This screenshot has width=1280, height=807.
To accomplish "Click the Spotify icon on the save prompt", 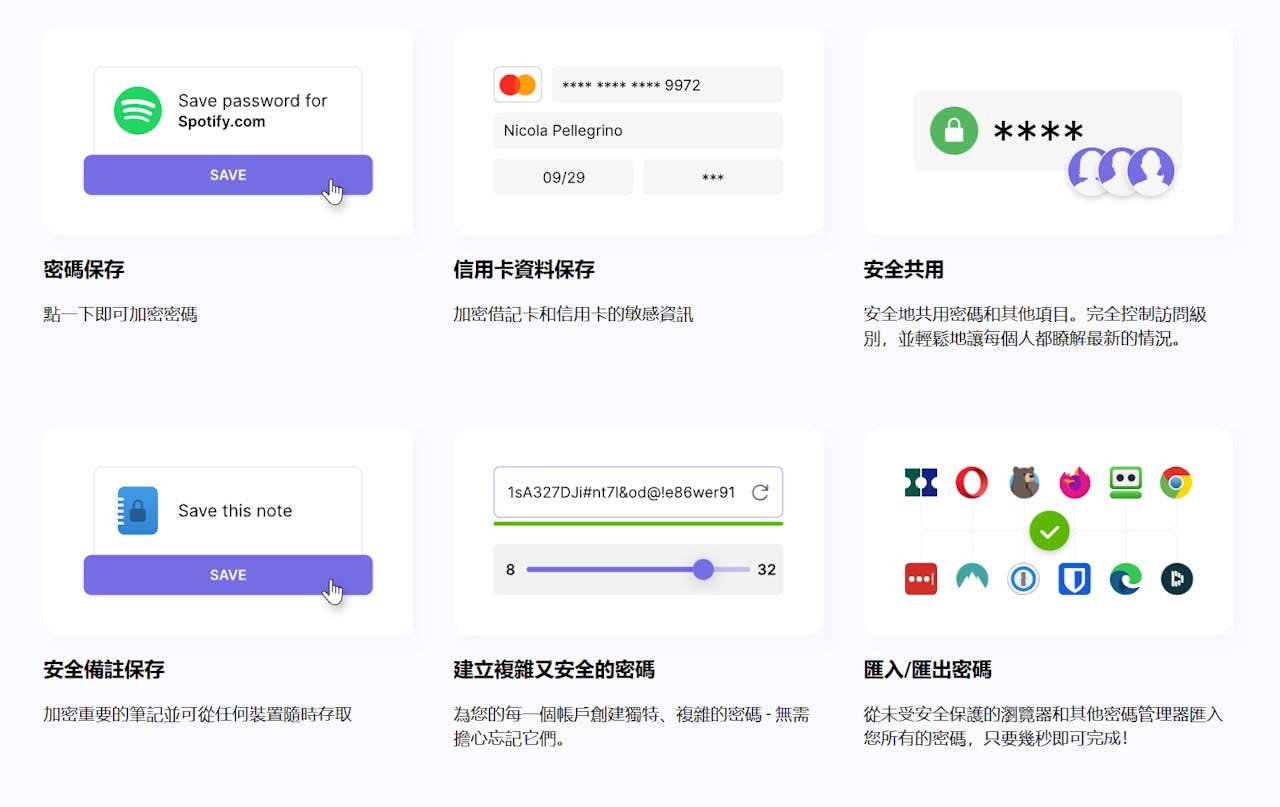I will tap(137, 110).
